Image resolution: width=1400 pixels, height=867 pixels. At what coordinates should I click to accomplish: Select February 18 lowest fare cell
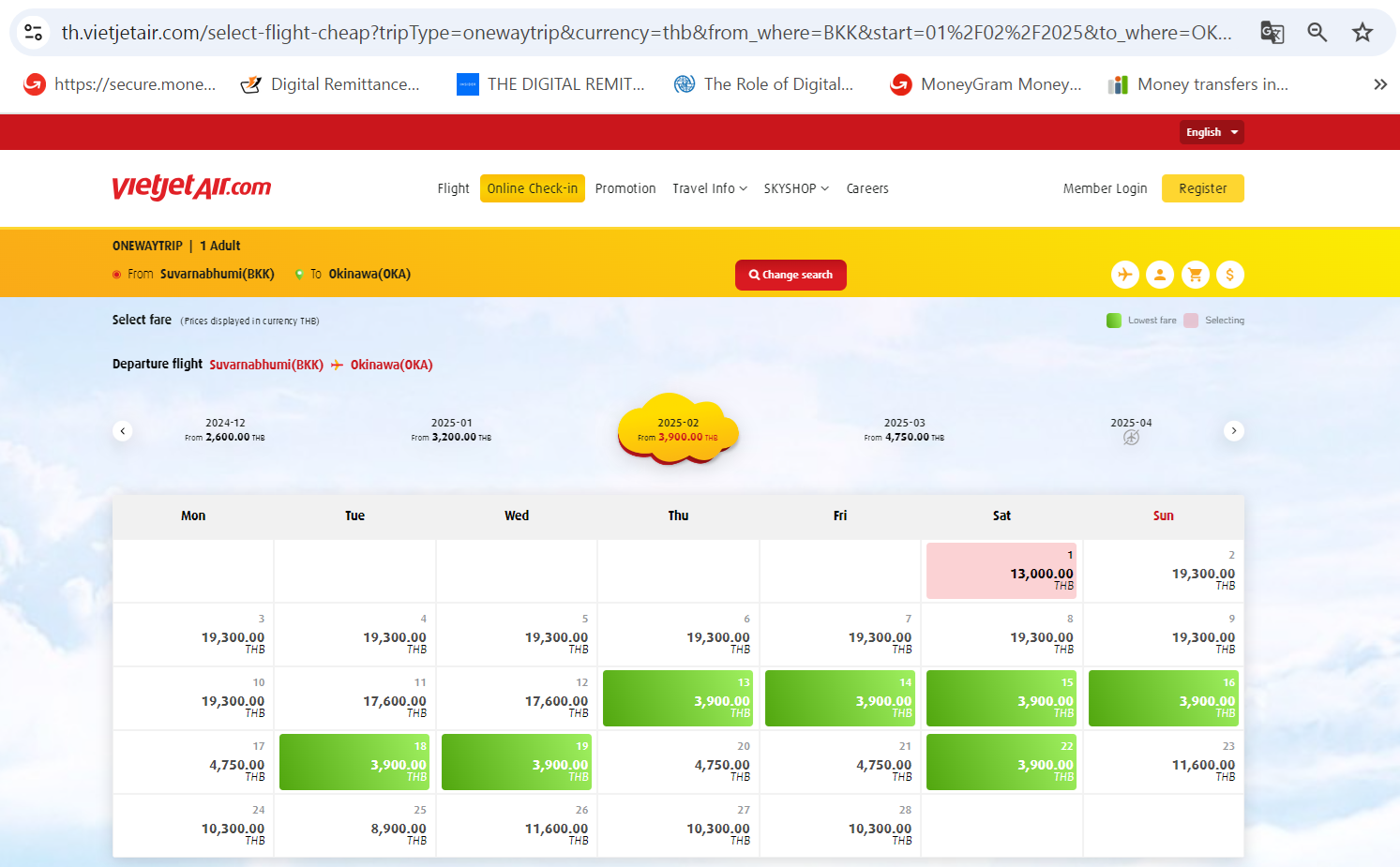[x=354, y=762]
